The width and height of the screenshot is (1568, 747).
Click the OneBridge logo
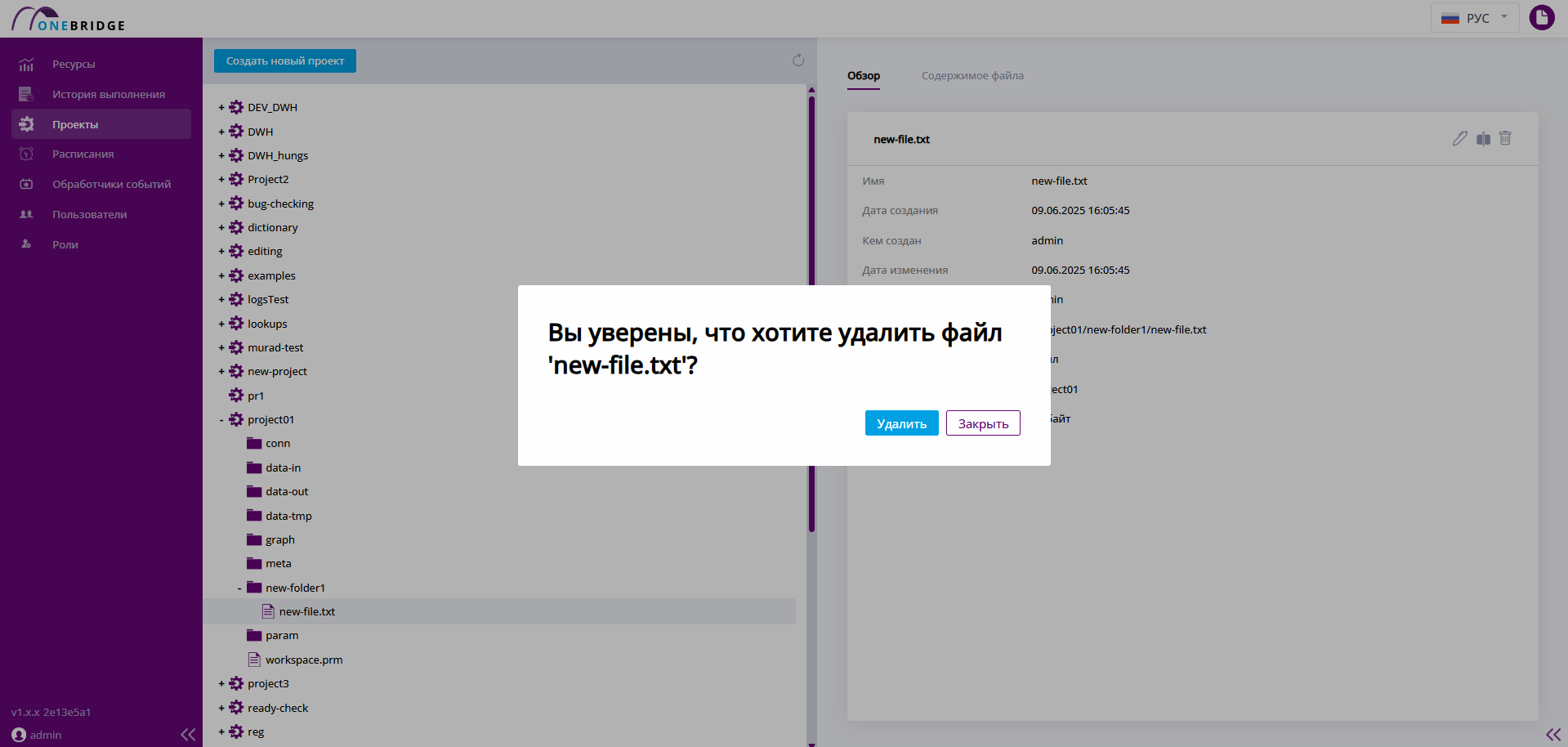(69, 19)
